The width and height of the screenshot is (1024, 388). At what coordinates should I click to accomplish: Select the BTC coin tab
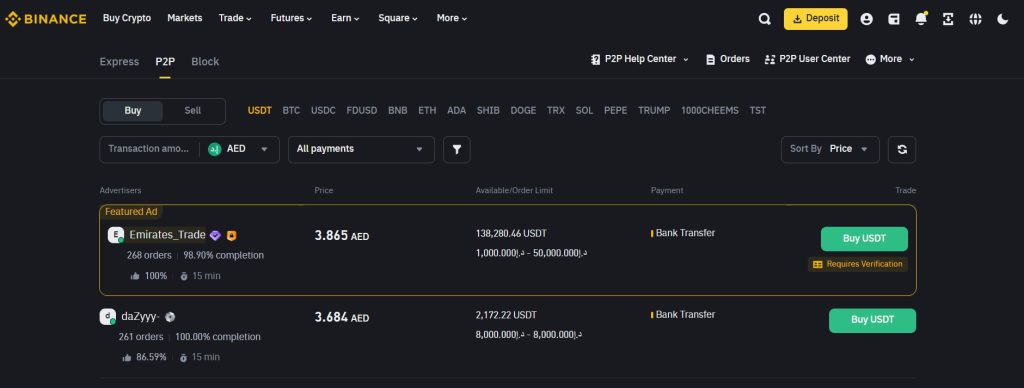291,111
